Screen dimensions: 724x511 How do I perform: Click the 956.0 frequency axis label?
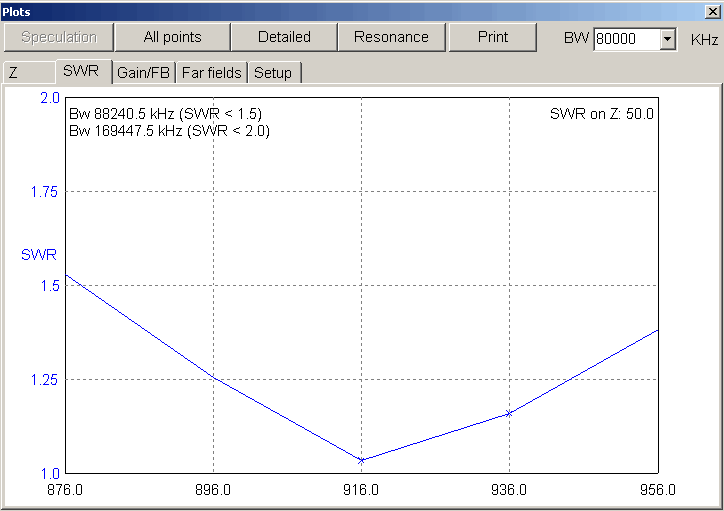(658, 490)
